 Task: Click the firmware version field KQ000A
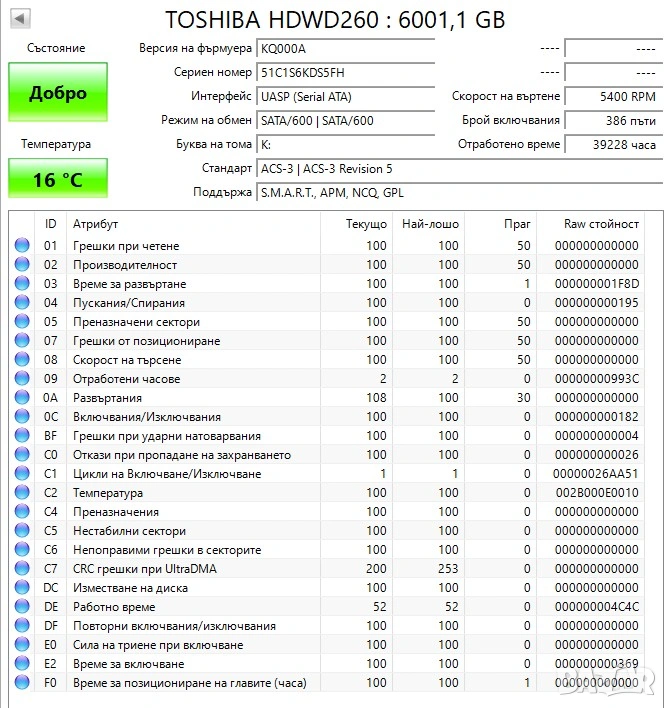click(x=345, y=49)
